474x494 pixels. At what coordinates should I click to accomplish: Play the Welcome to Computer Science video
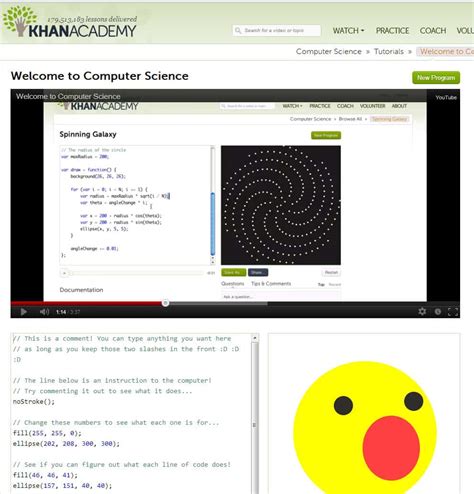[x=24, y=312]
